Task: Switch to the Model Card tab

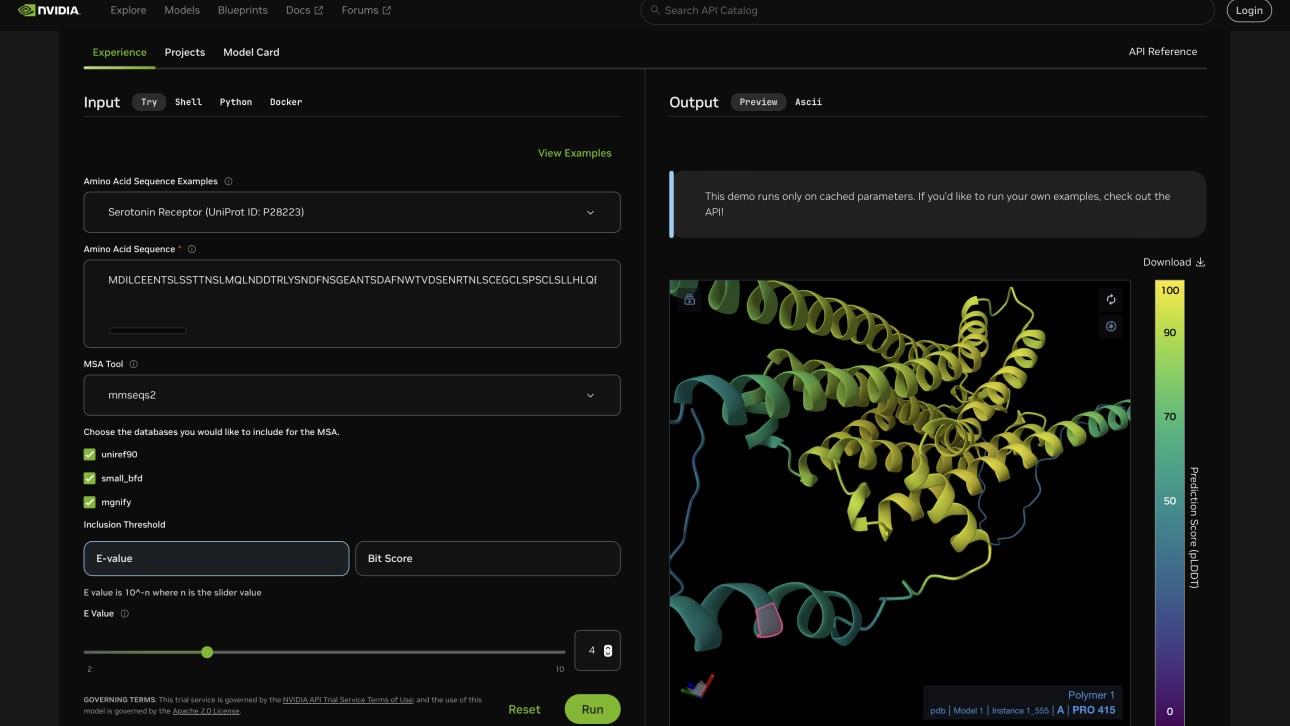Action: pyautogui.click(x=251, y=52)
